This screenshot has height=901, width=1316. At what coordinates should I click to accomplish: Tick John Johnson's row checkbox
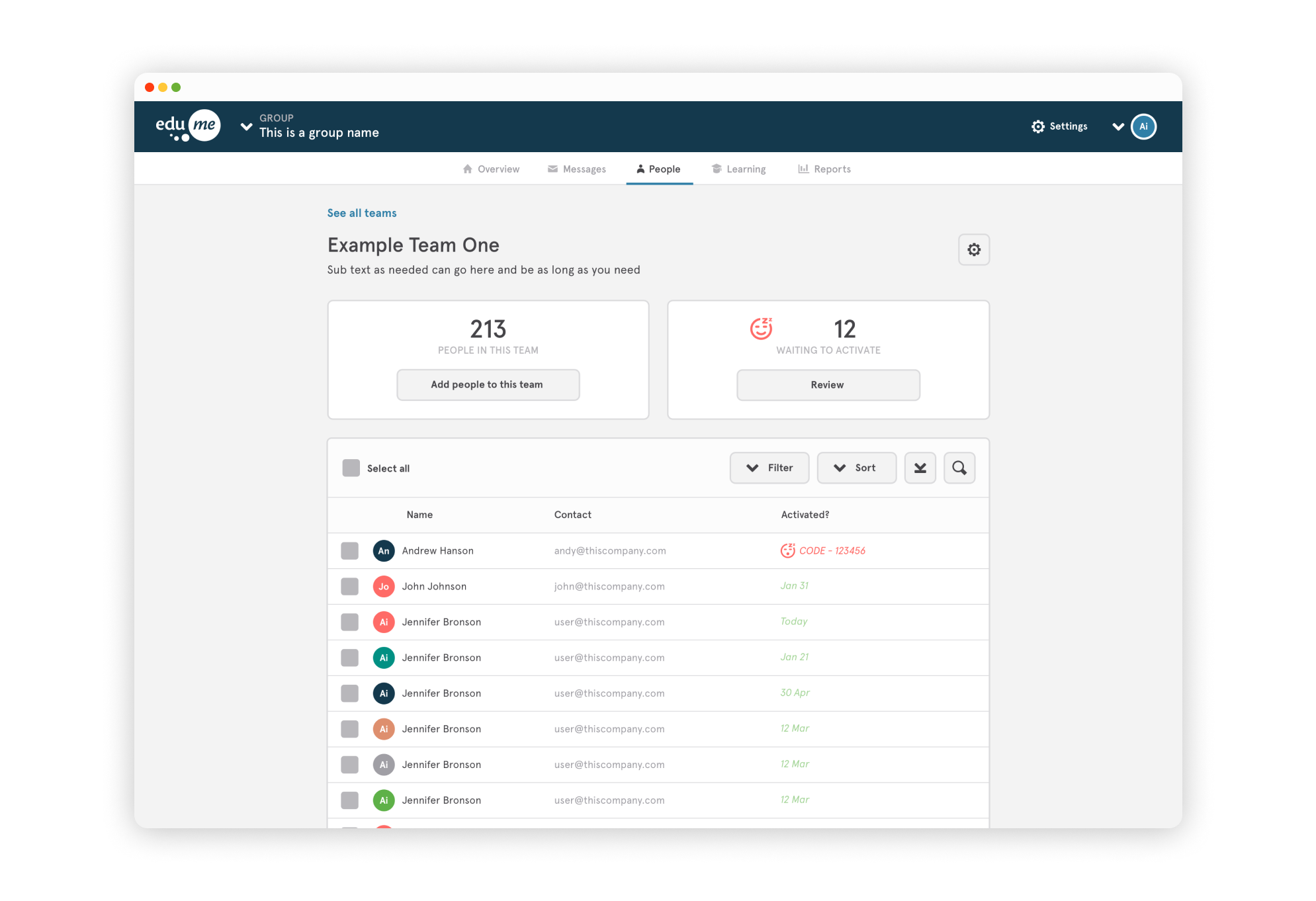pos(349,586)
